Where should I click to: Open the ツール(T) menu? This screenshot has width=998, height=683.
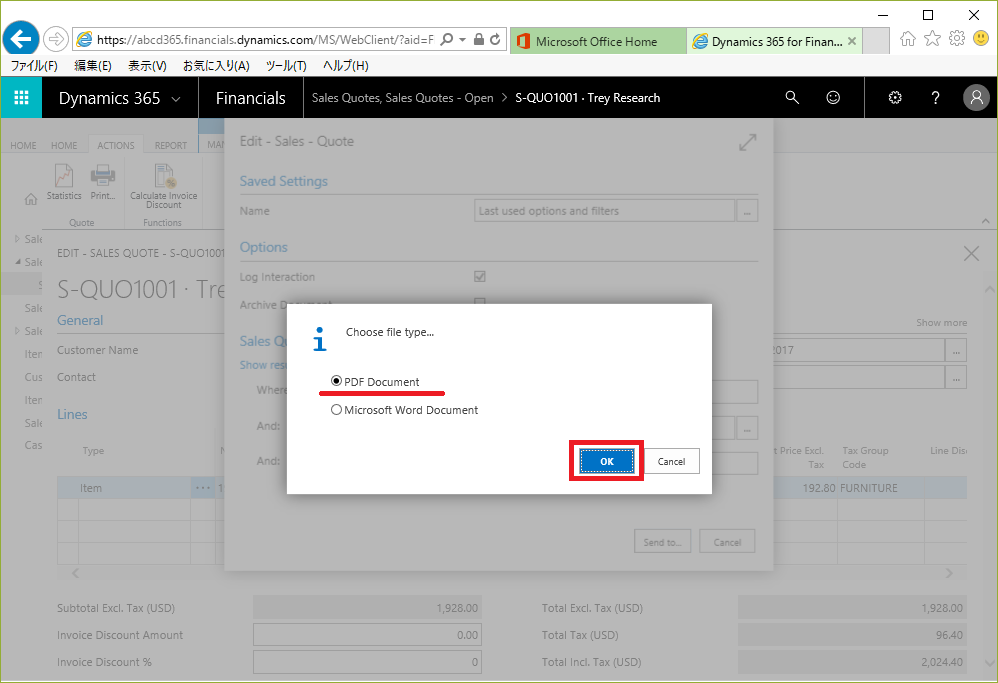point(286,66)
